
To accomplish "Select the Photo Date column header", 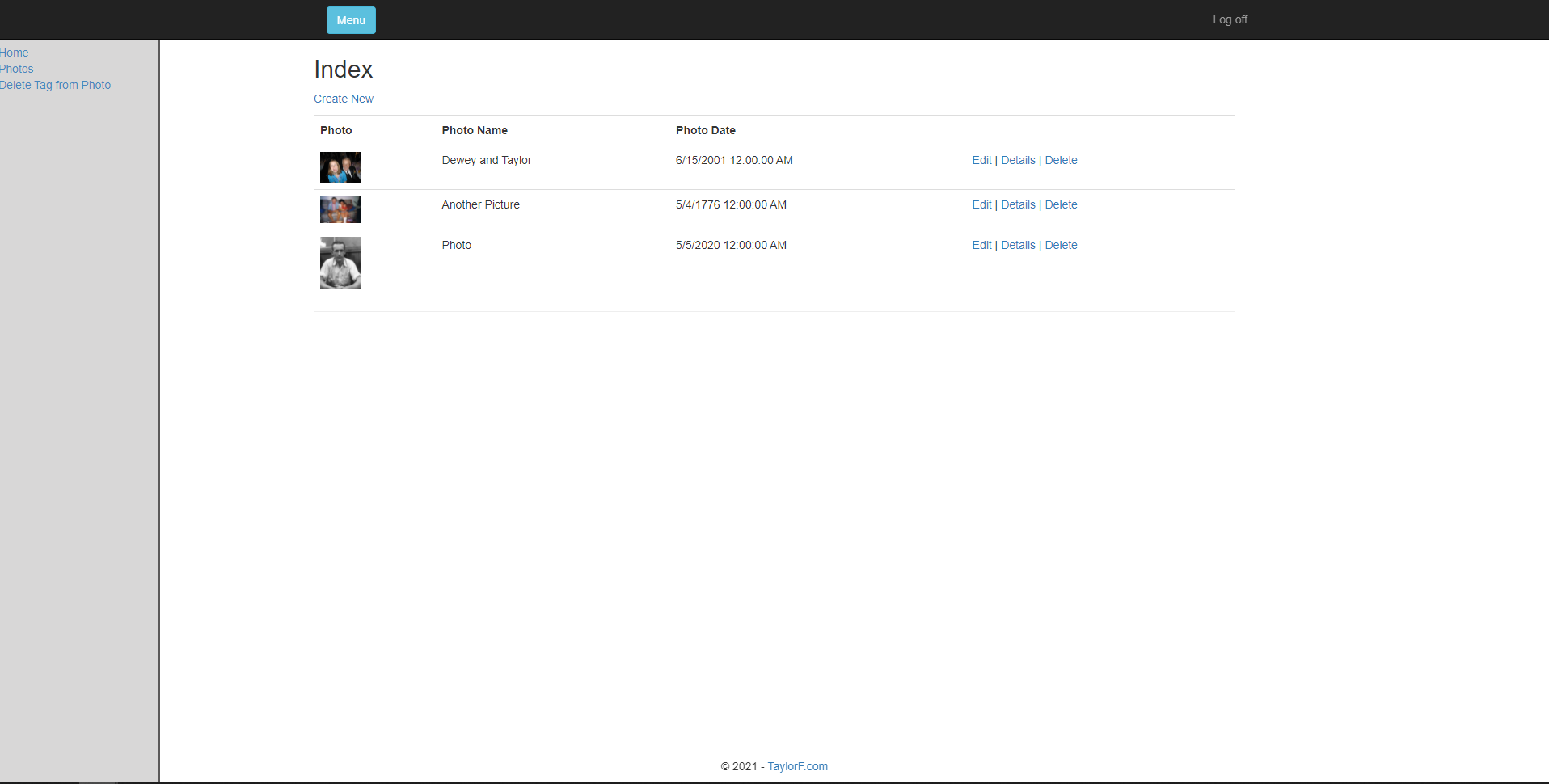I will (706, 130).
